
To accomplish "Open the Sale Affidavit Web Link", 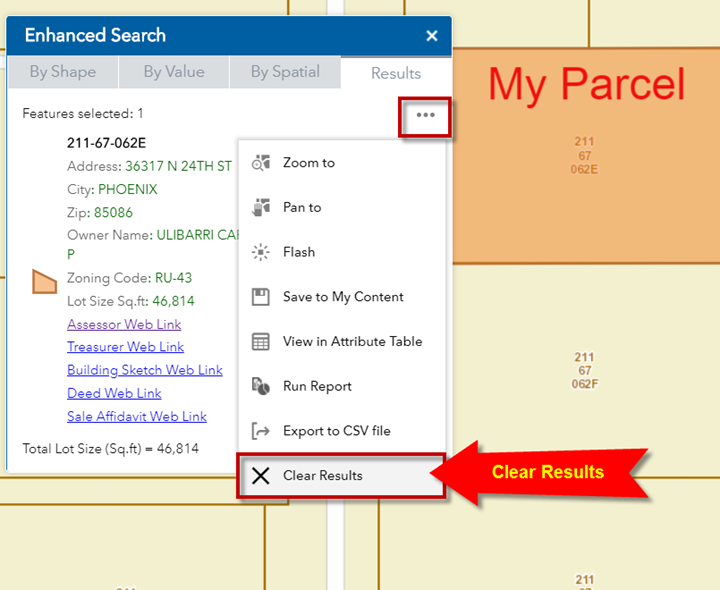I will tap(136, 416).
